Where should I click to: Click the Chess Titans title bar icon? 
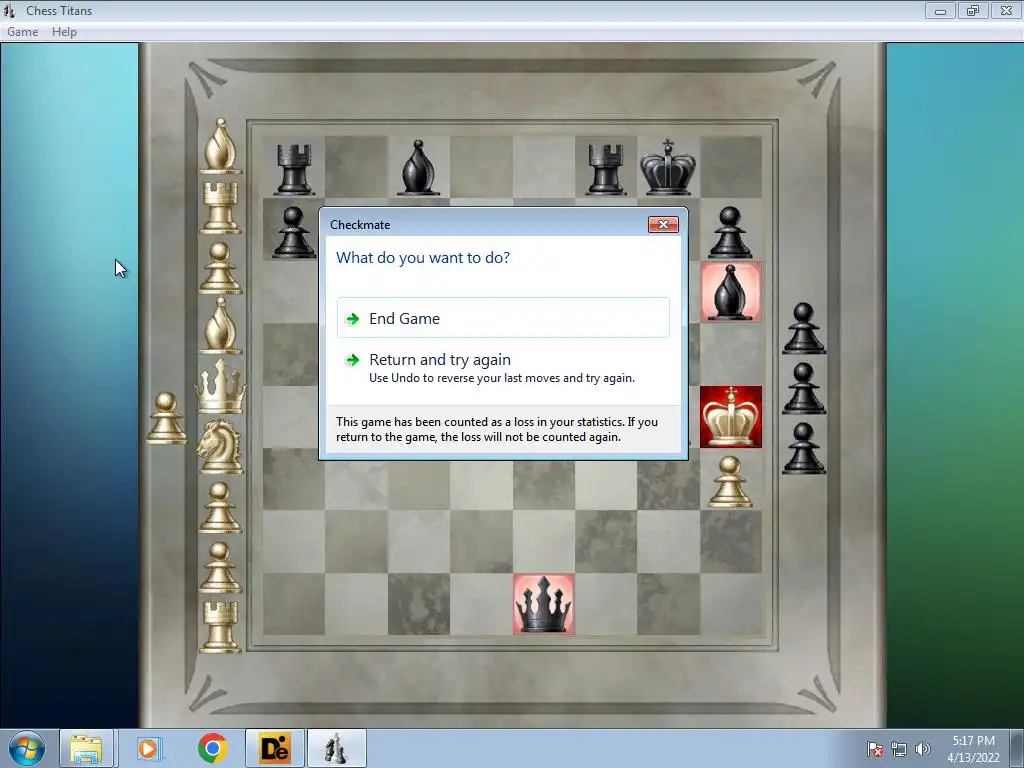pyautogui.click(x=9, y=10)
